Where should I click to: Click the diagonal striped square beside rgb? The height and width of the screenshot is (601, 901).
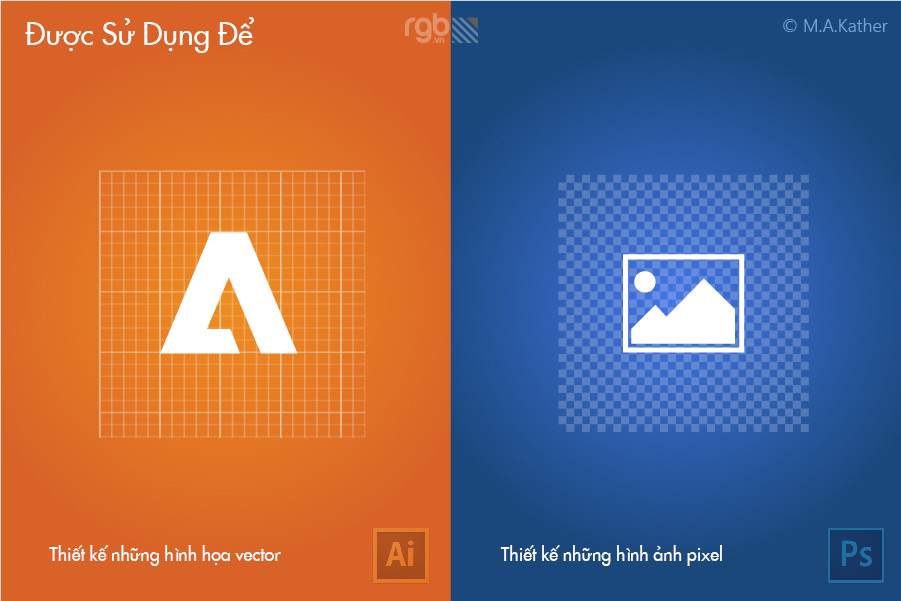pyautogui.click(x=465, y=30)
